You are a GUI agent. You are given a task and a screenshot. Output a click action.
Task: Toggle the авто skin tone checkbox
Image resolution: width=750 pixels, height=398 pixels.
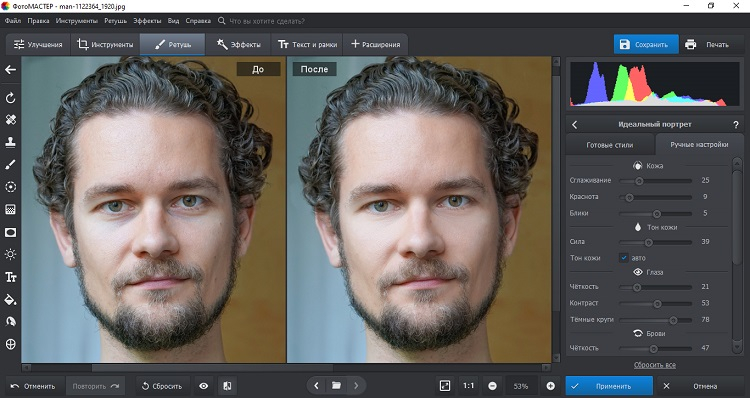pyautogui.click(x=624, y=258)
